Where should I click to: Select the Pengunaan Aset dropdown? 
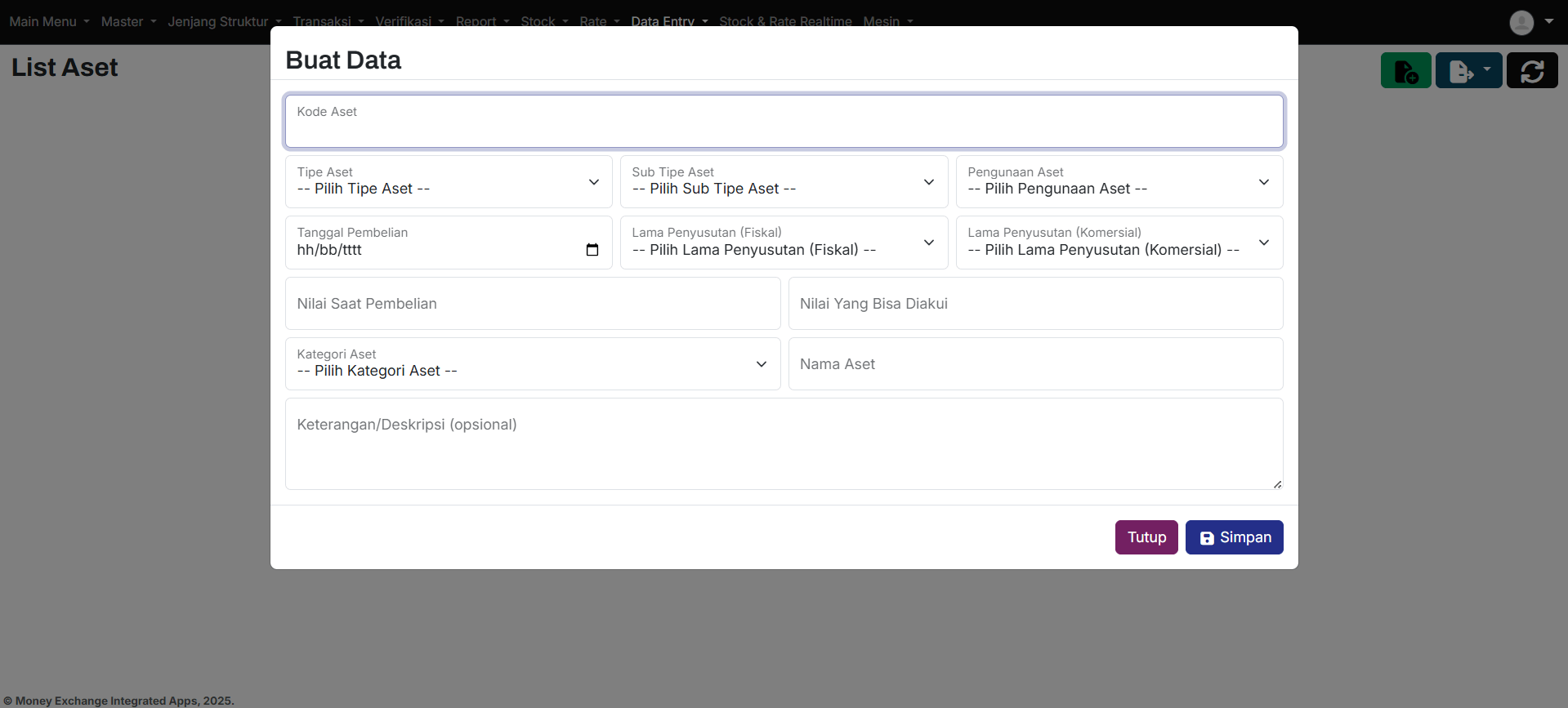coord(1119,182)
